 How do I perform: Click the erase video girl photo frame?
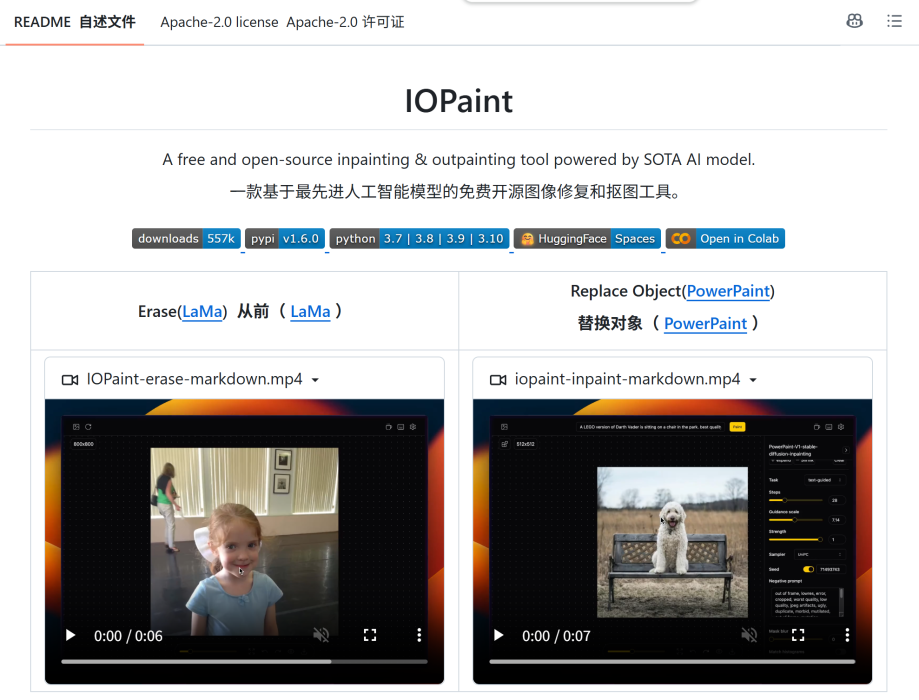tap(244, 541)
